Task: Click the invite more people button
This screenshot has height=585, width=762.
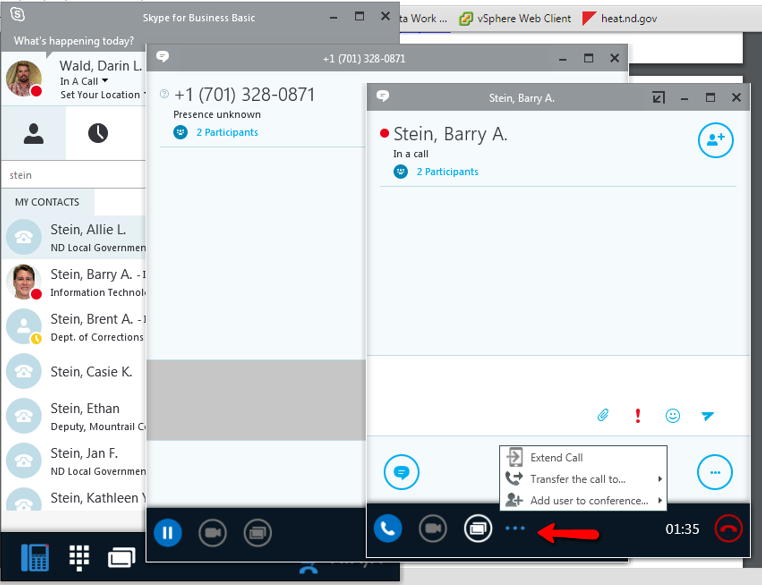Action: pyautogui.click(x=715, y=140)
